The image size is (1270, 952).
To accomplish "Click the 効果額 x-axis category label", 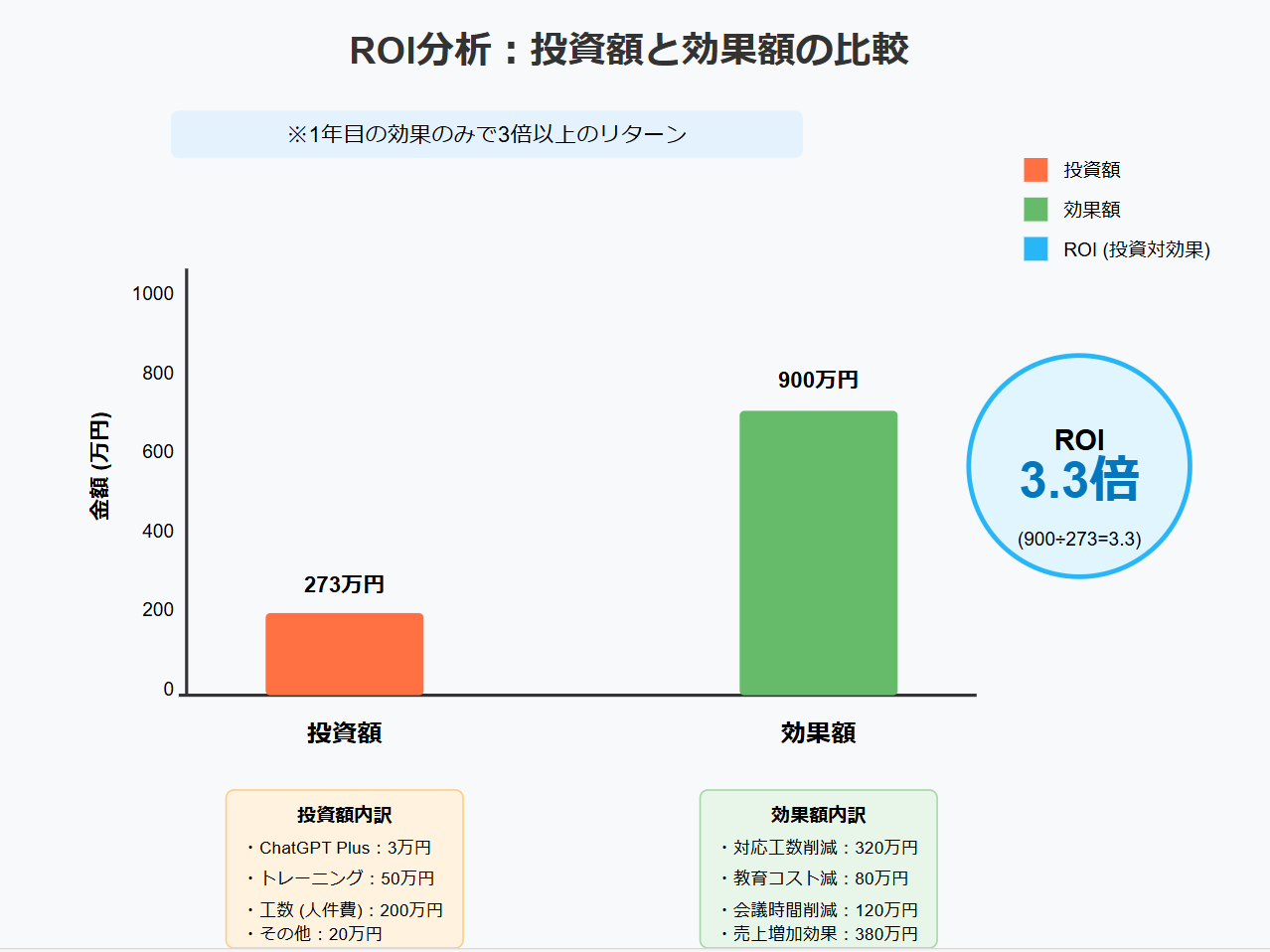I will pos(818,733).
